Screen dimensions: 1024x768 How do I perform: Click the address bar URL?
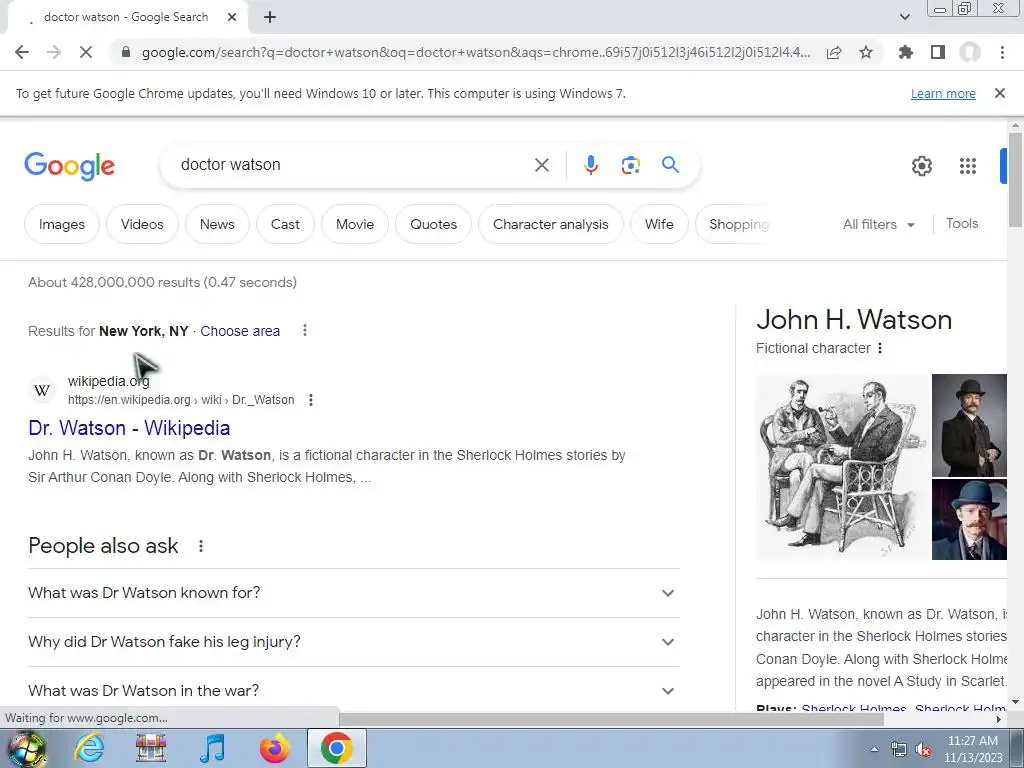point(475,52)
